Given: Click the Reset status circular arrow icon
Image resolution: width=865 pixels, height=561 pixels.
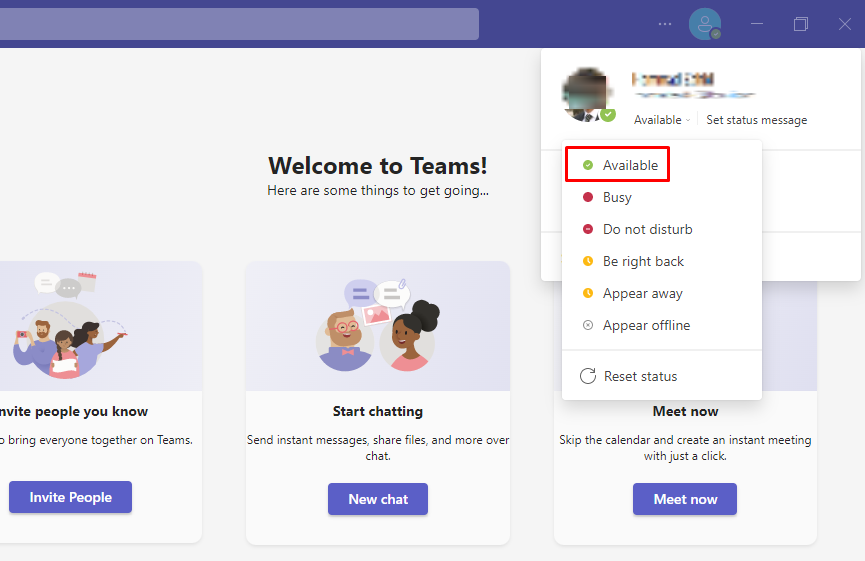Looking at the screenshot, I should point(588,376).
